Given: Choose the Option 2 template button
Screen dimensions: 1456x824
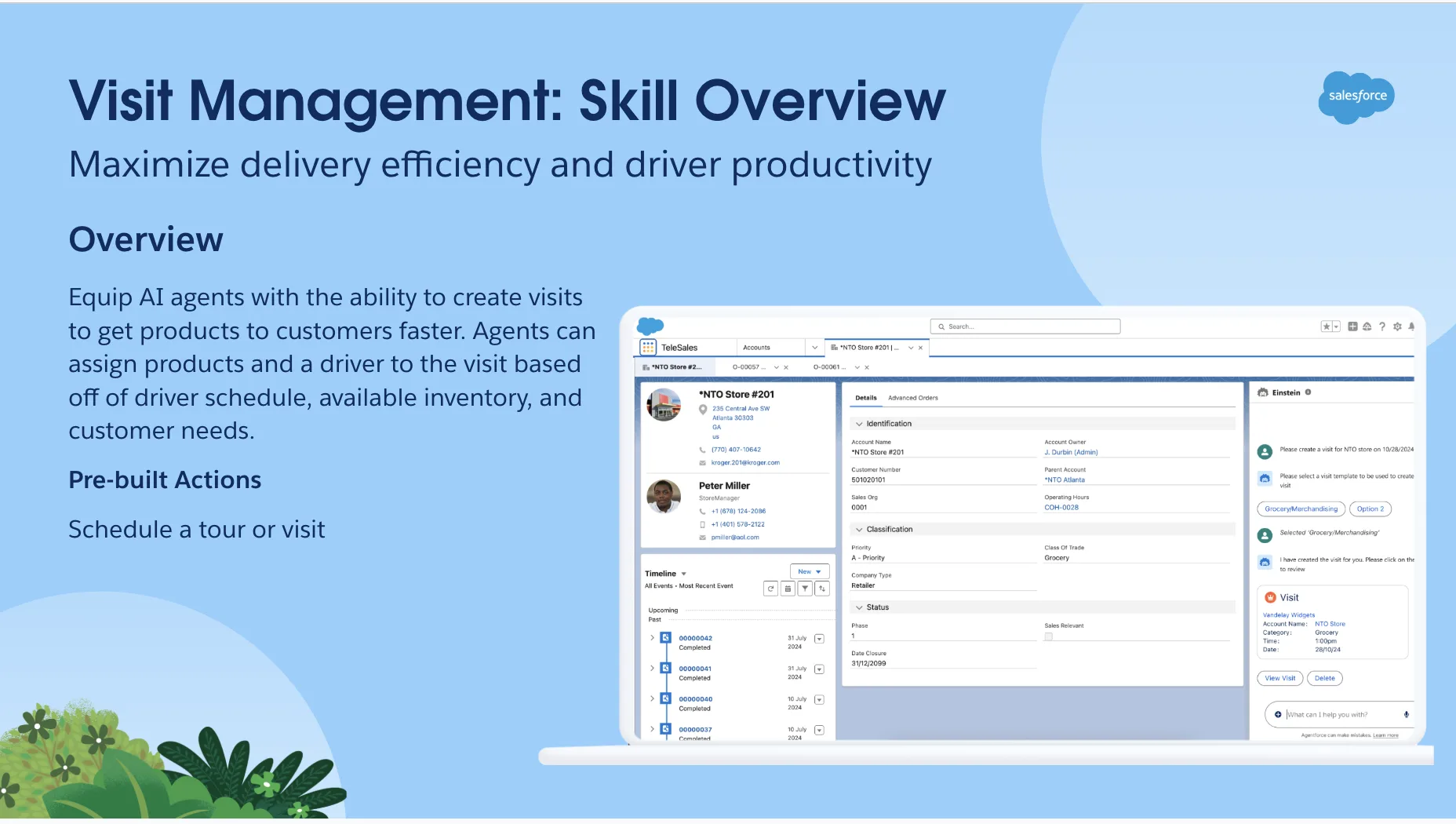Looking at the screenshot, I should click(x=1370, y=509).
